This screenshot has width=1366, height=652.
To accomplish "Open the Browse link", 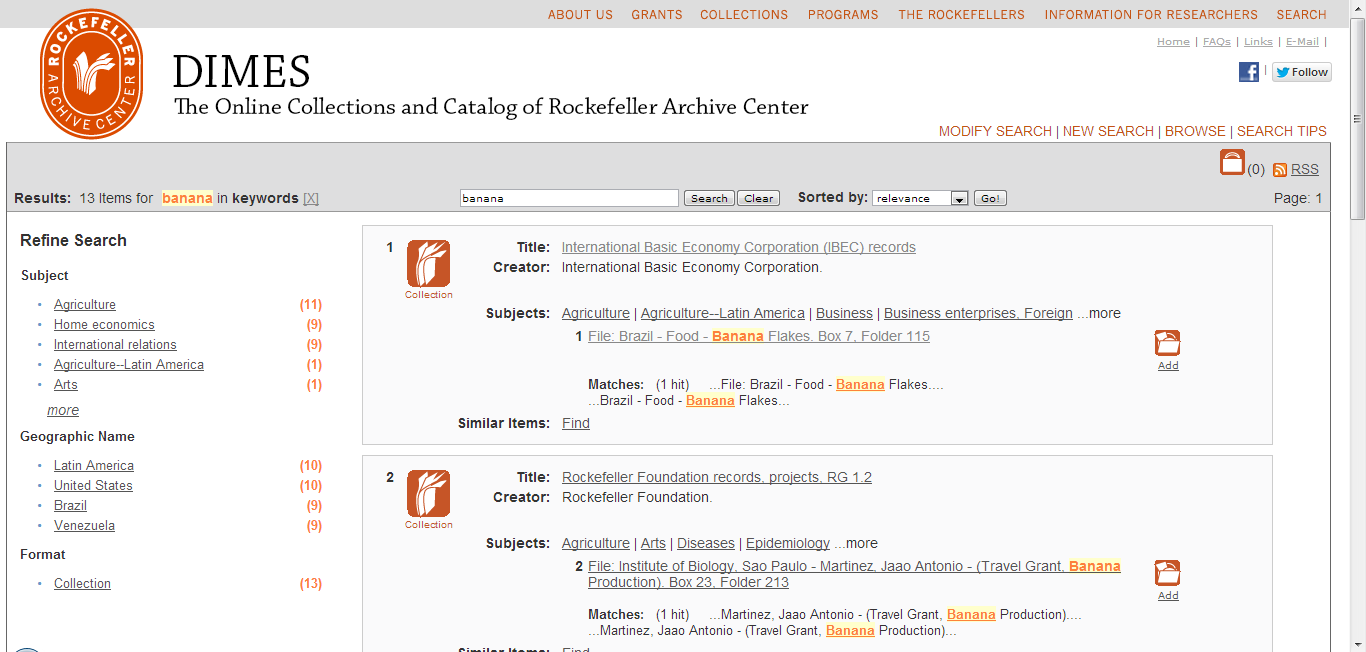I will tap(1195, 131).
